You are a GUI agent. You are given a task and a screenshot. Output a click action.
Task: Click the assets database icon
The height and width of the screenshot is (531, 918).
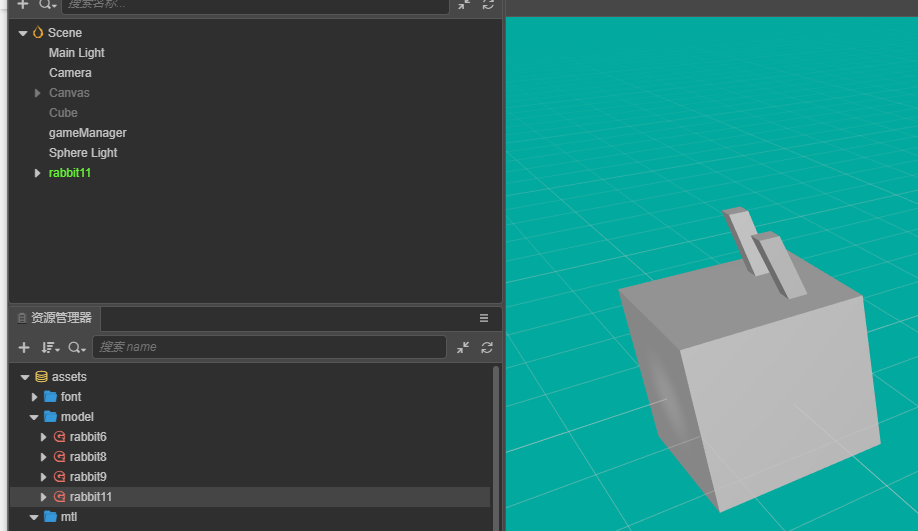click(41, 376)
